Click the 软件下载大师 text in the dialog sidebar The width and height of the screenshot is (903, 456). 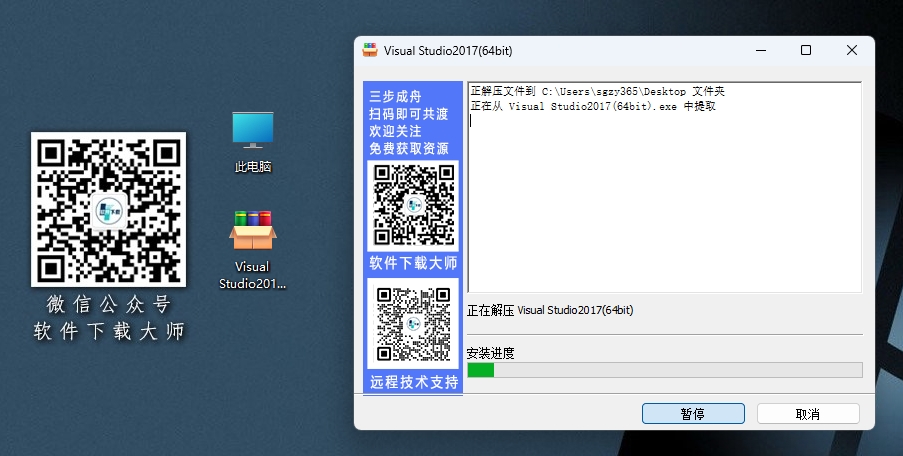point(413,263)
